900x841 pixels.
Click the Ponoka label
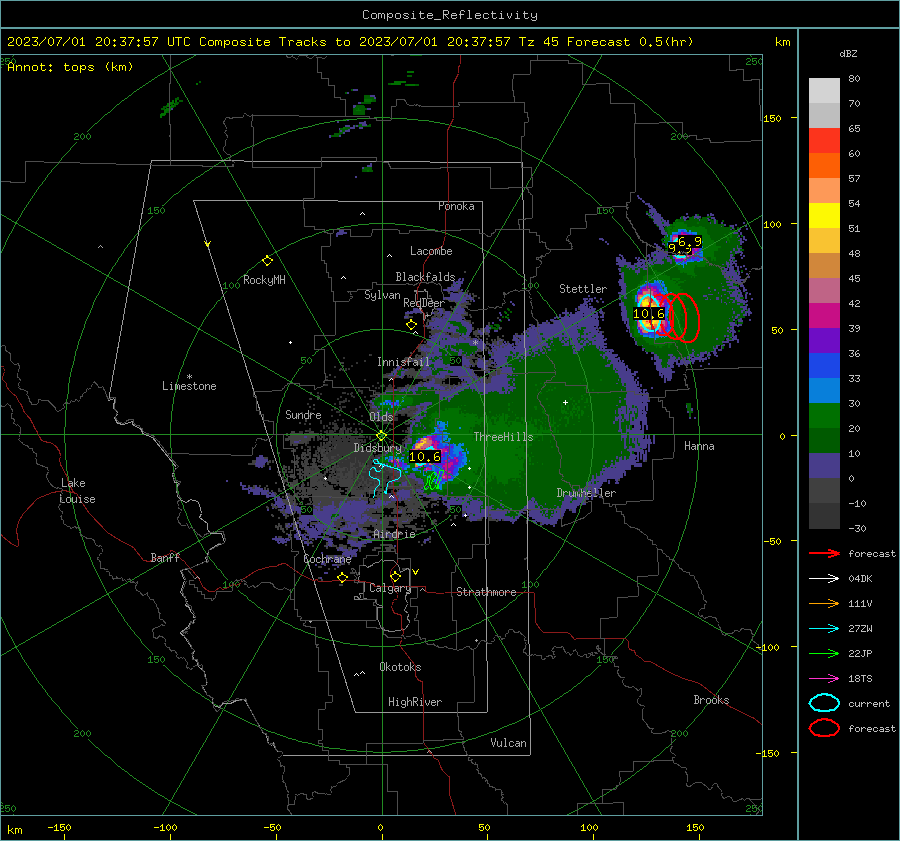[x=456, y=206]
